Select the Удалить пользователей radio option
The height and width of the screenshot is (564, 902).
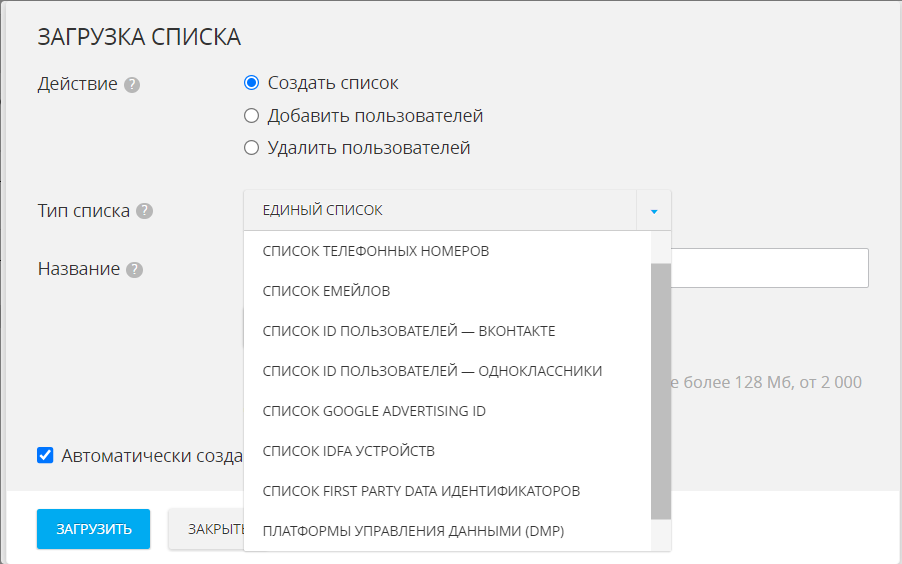tap(252, 148)
